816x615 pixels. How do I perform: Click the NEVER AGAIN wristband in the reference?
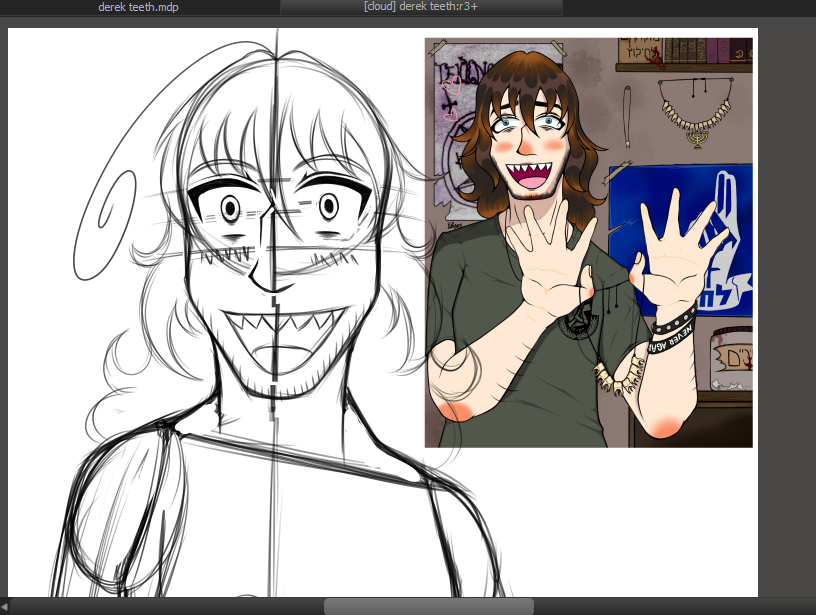click(x=673, y=332)
